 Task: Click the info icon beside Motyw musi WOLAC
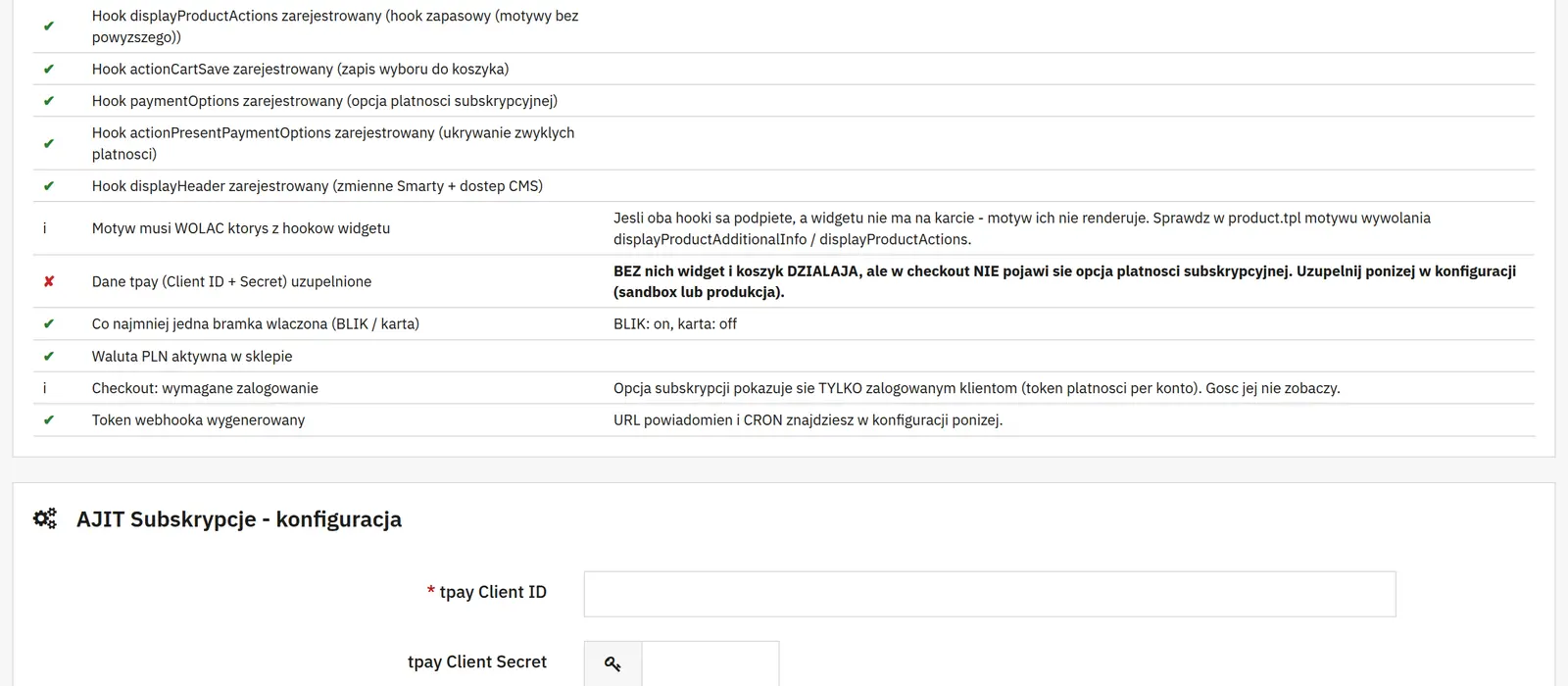coord(44,228)
